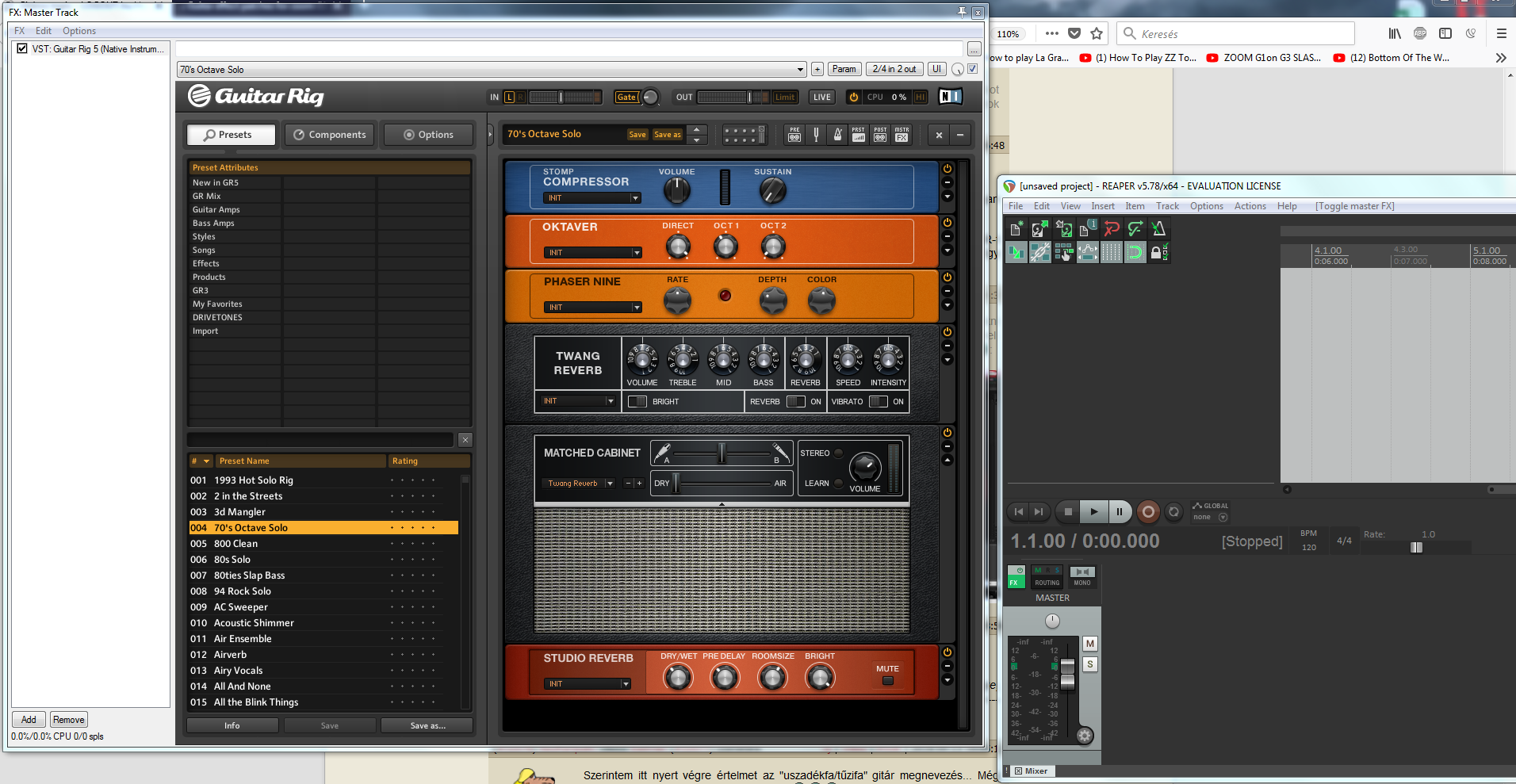Click the Param button in FX window
The image size is (1516, 784).
[x=844, y=70]
